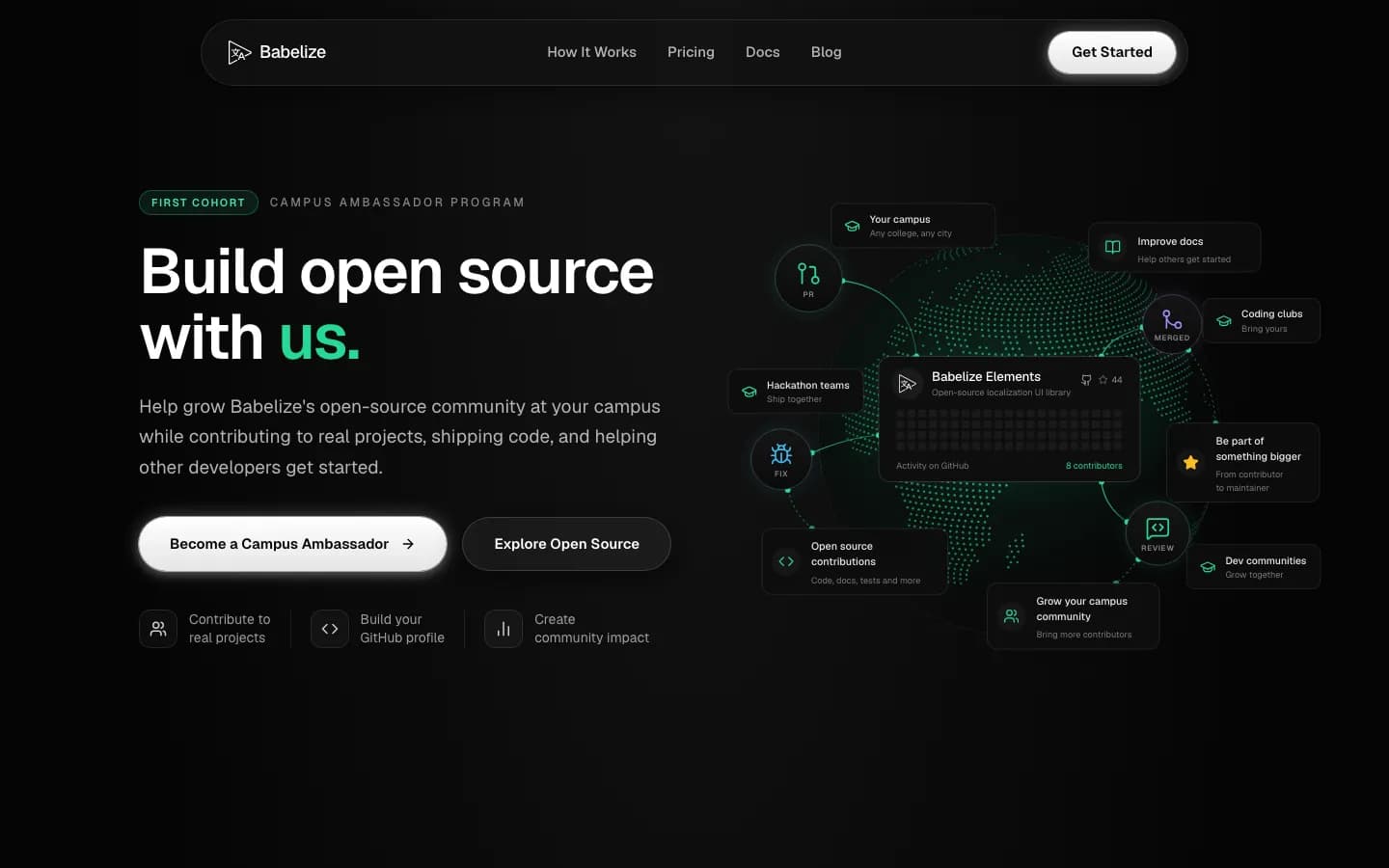Image resolution: width=1389 pixels, height=868 pixels.
Task: Click the Babelize Elements logo icon
Action: click(x=907, y=383)
